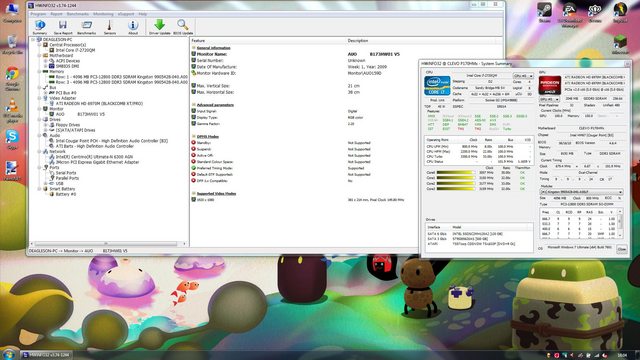Open the VLC media player desktop icon

coord(12,106)
